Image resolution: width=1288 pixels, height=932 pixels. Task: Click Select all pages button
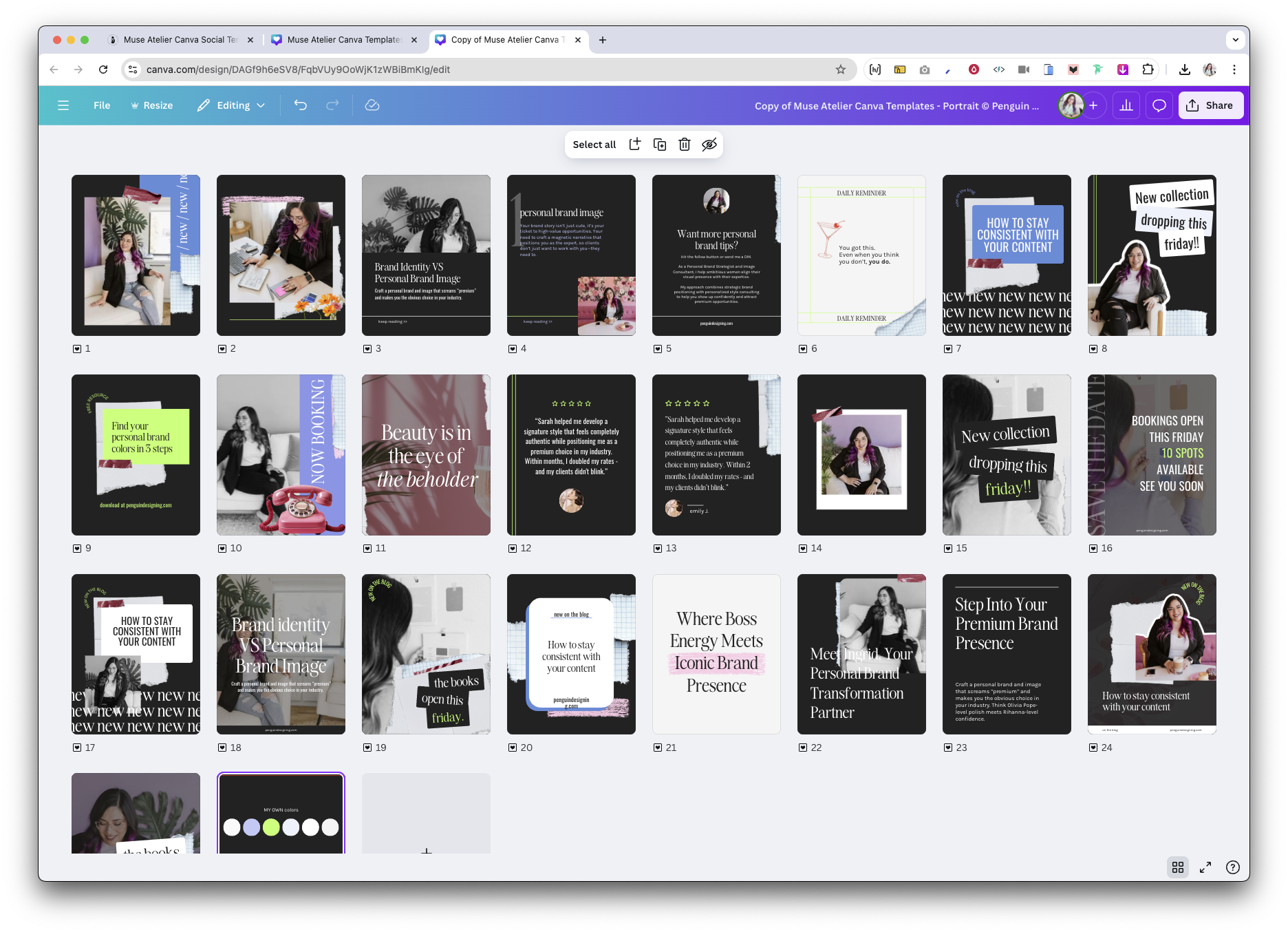[x=594, y=145]
